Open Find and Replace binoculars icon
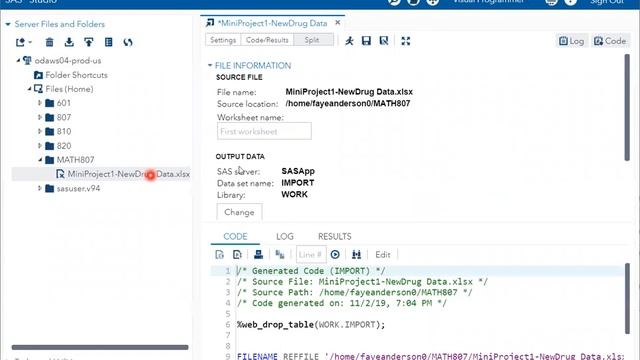This screenshot has width=640, height=360. coord(356,255)
